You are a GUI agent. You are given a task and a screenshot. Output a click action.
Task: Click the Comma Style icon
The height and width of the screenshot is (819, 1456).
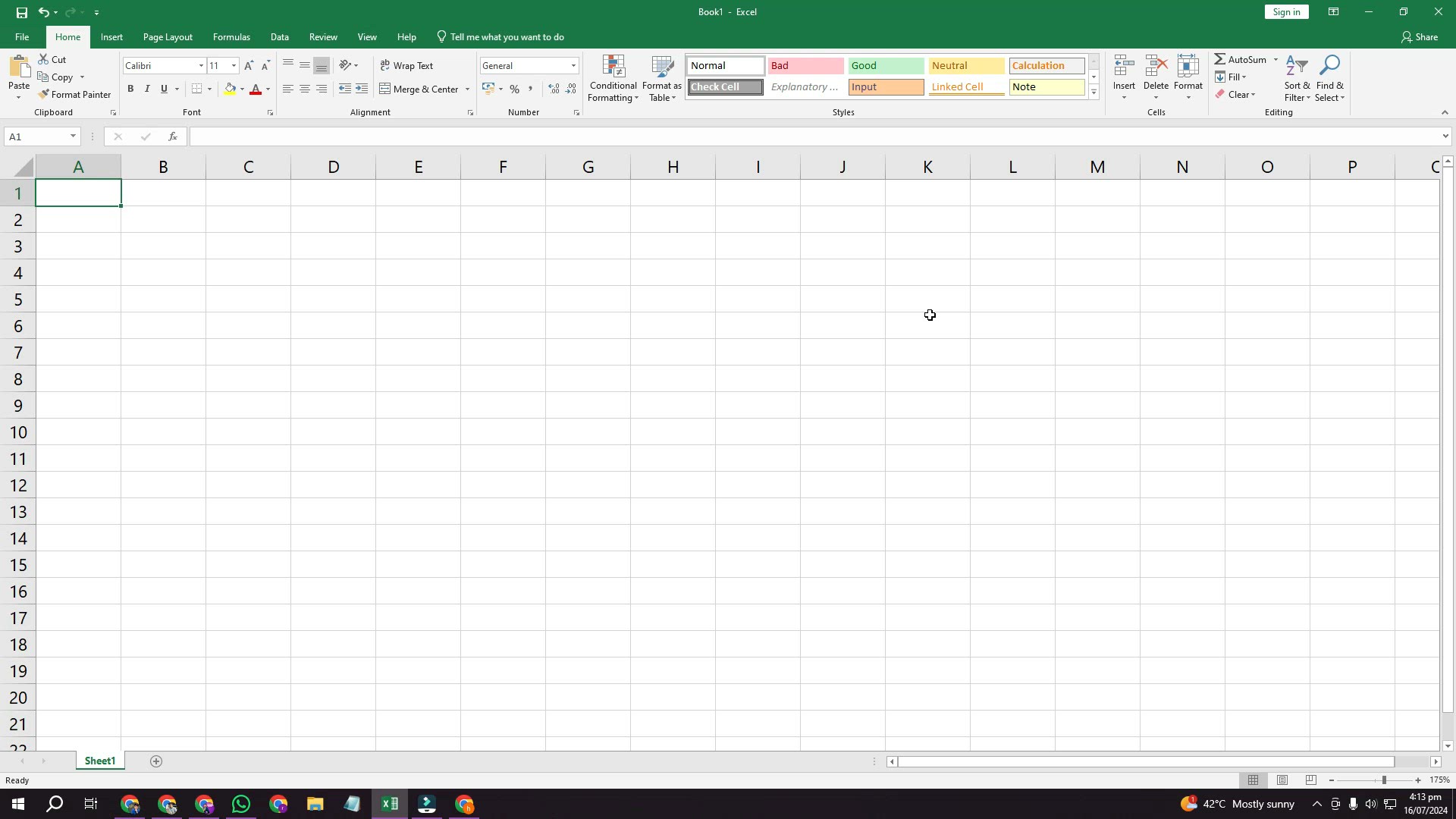click(x=531, y=89)
